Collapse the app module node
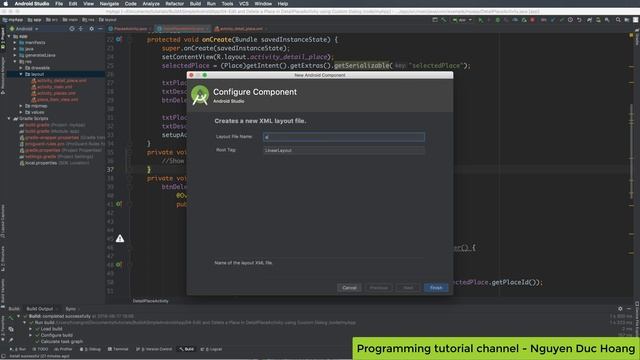640x360 pixels. (9, 36)
